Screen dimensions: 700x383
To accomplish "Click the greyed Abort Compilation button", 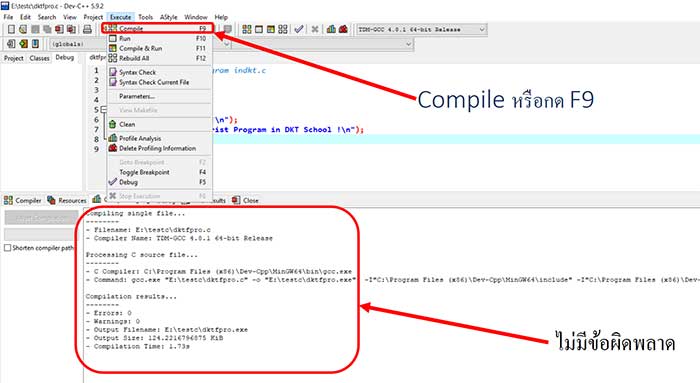I will (41, 218).
